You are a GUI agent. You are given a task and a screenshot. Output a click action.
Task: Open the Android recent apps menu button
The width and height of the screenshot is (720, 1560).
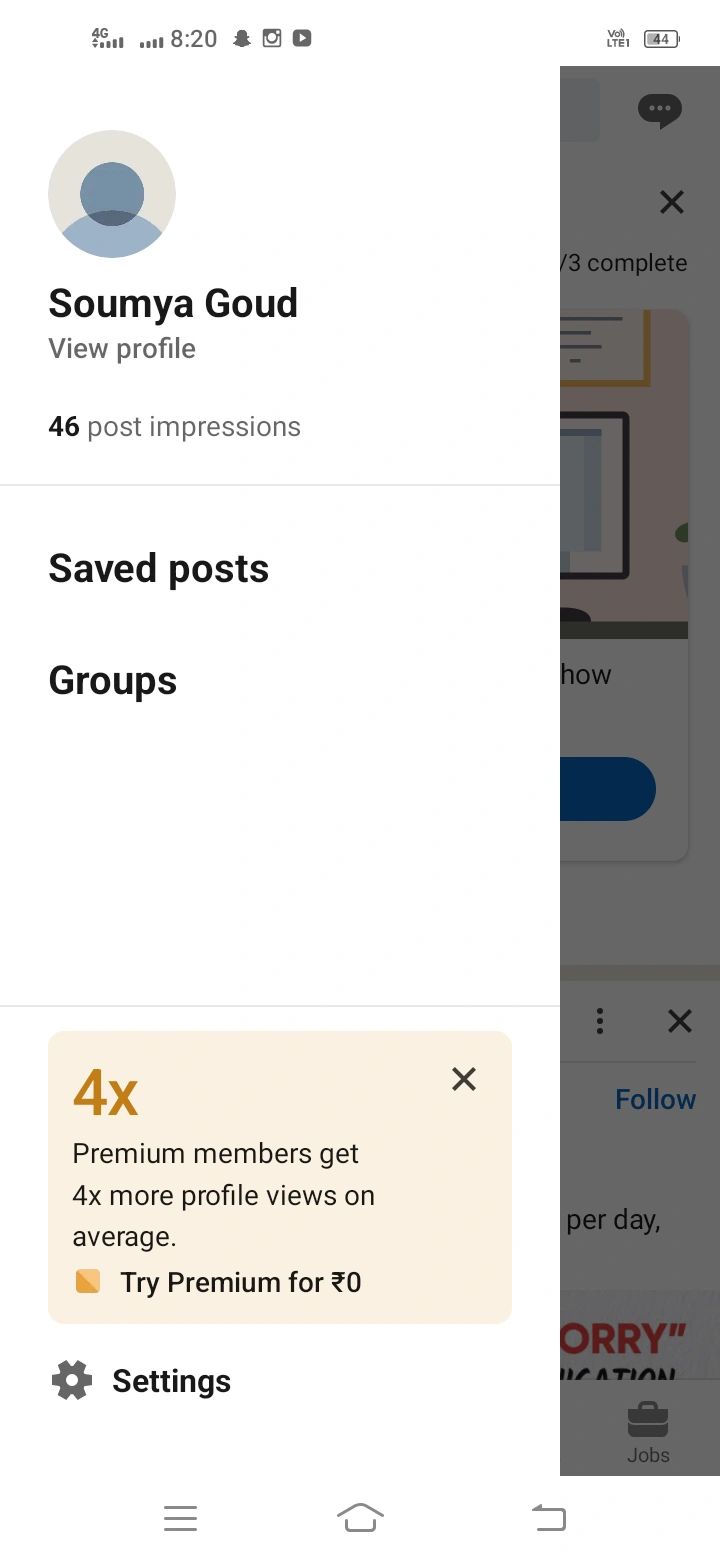180,1518
